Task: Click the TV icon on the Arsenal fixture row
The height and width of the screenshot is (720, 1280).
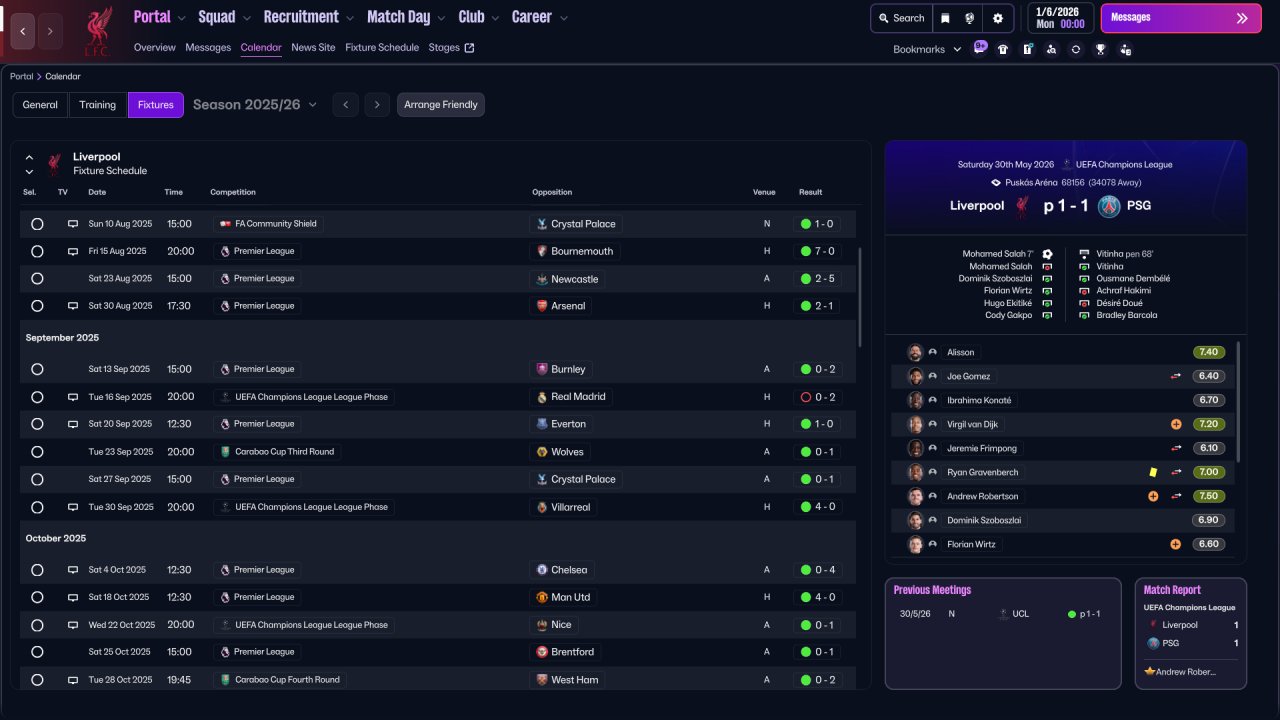Action: (73, 306)
